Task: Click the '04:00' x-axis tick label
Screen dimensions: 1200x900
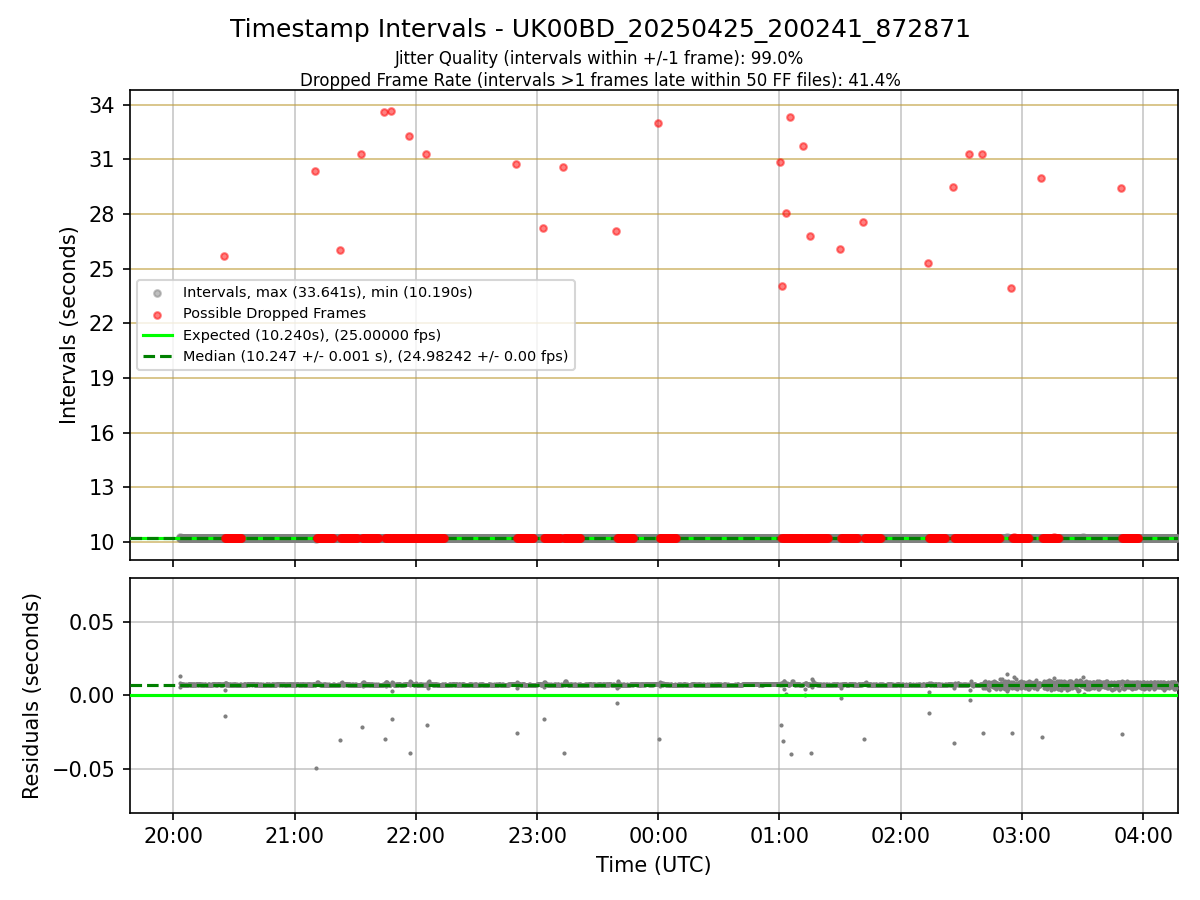Action: coord(1143,834)
